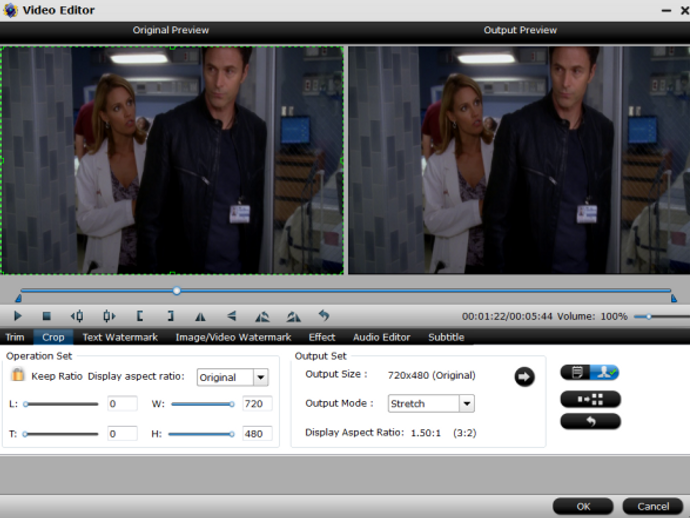Flip the video vertically
This screenshot has width=690, height=518.
pyautogui.click(x=231, y=316)
